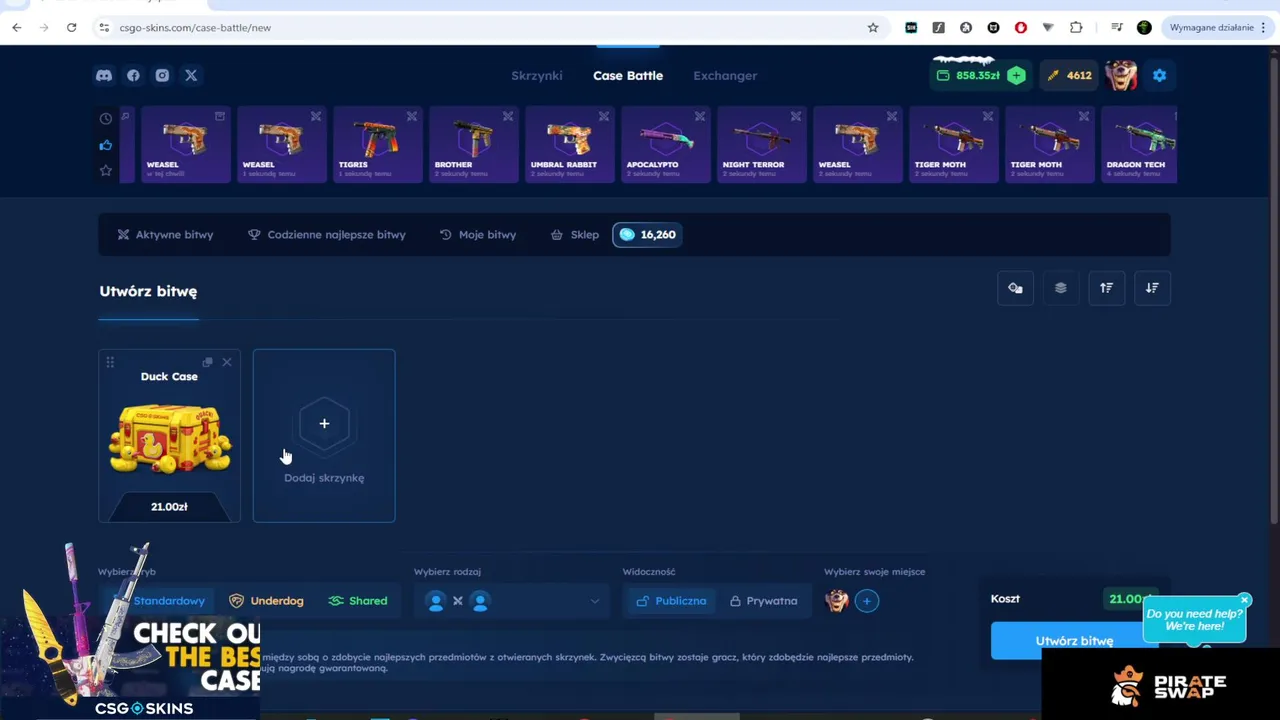Click the Wymagane działanie button
This screenshot has height=720, width=1280.
(1217, 27)
